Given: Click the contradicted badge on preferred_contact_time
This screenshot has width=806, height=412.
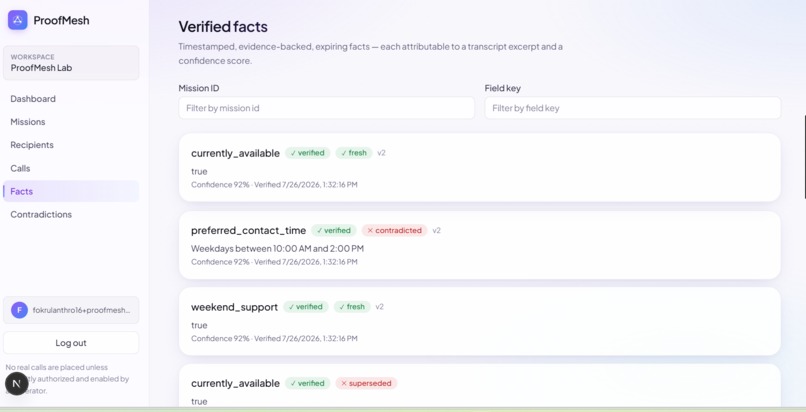Looking at the screenshot, I should tap(394, 230).
